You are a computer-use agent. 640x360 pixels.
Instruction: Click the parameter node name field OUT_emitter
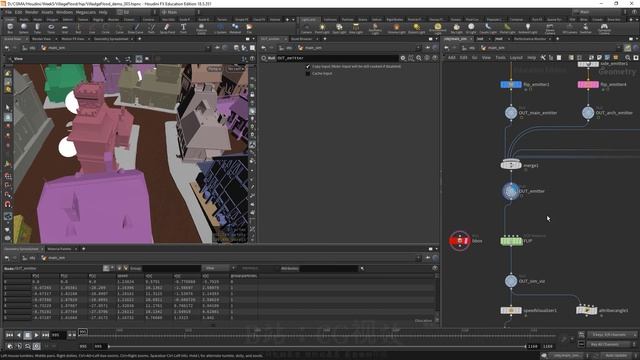(337, 58)
